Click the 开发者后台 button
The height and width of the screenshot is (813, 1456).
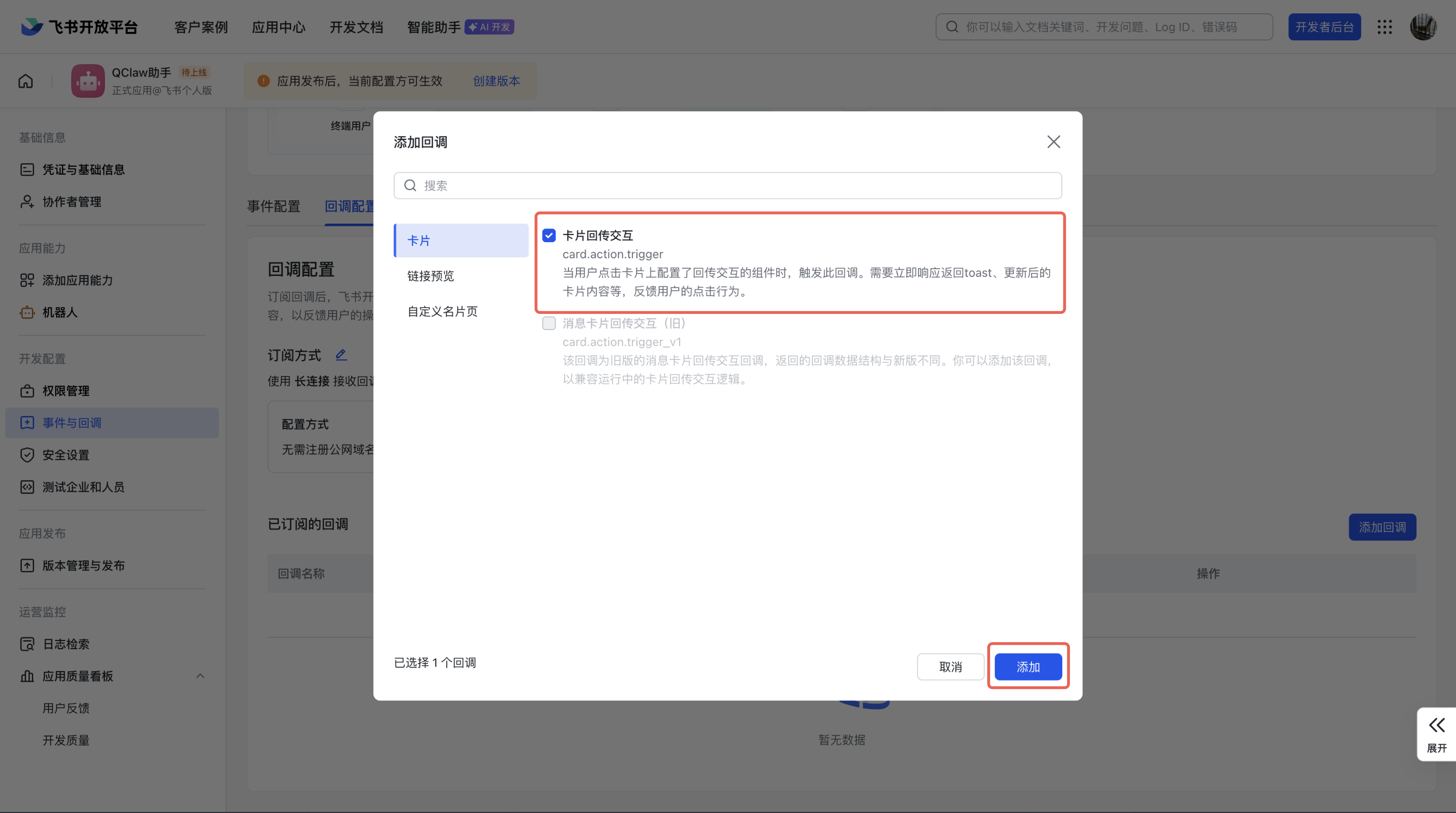[x=1324, y=27]
